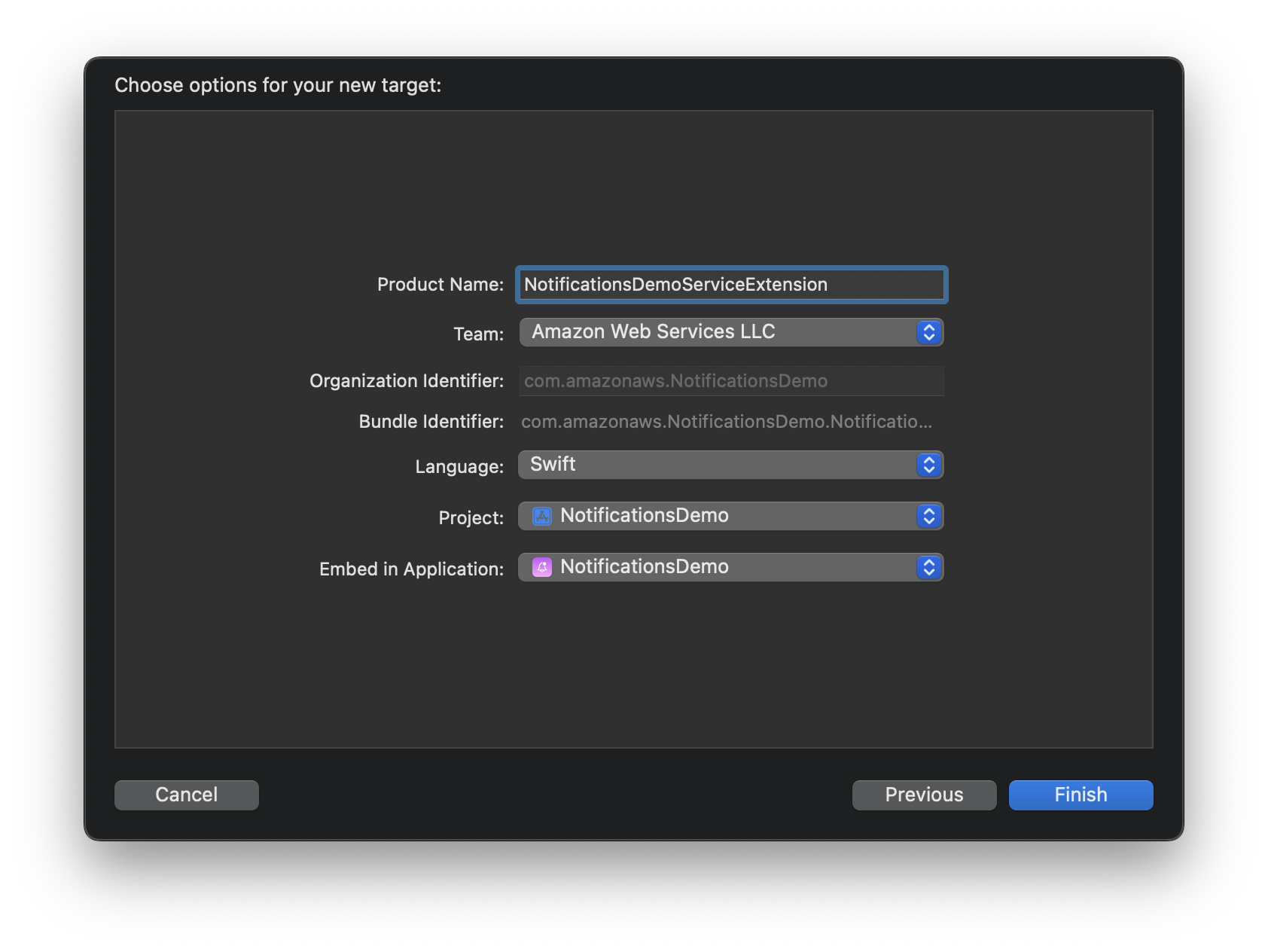This screenshot has height=952, width=1268.
Task: Open the Language dropdown set to Swift
Action: pyautogui.click(x=731, y=465)
